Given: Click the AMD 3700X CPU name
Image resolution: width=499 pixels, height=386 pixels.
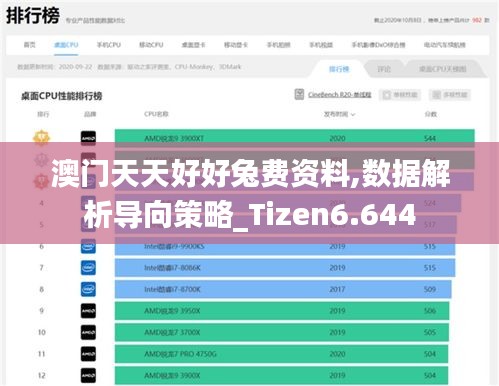Looking at the screenshot, I should point(172,333).
